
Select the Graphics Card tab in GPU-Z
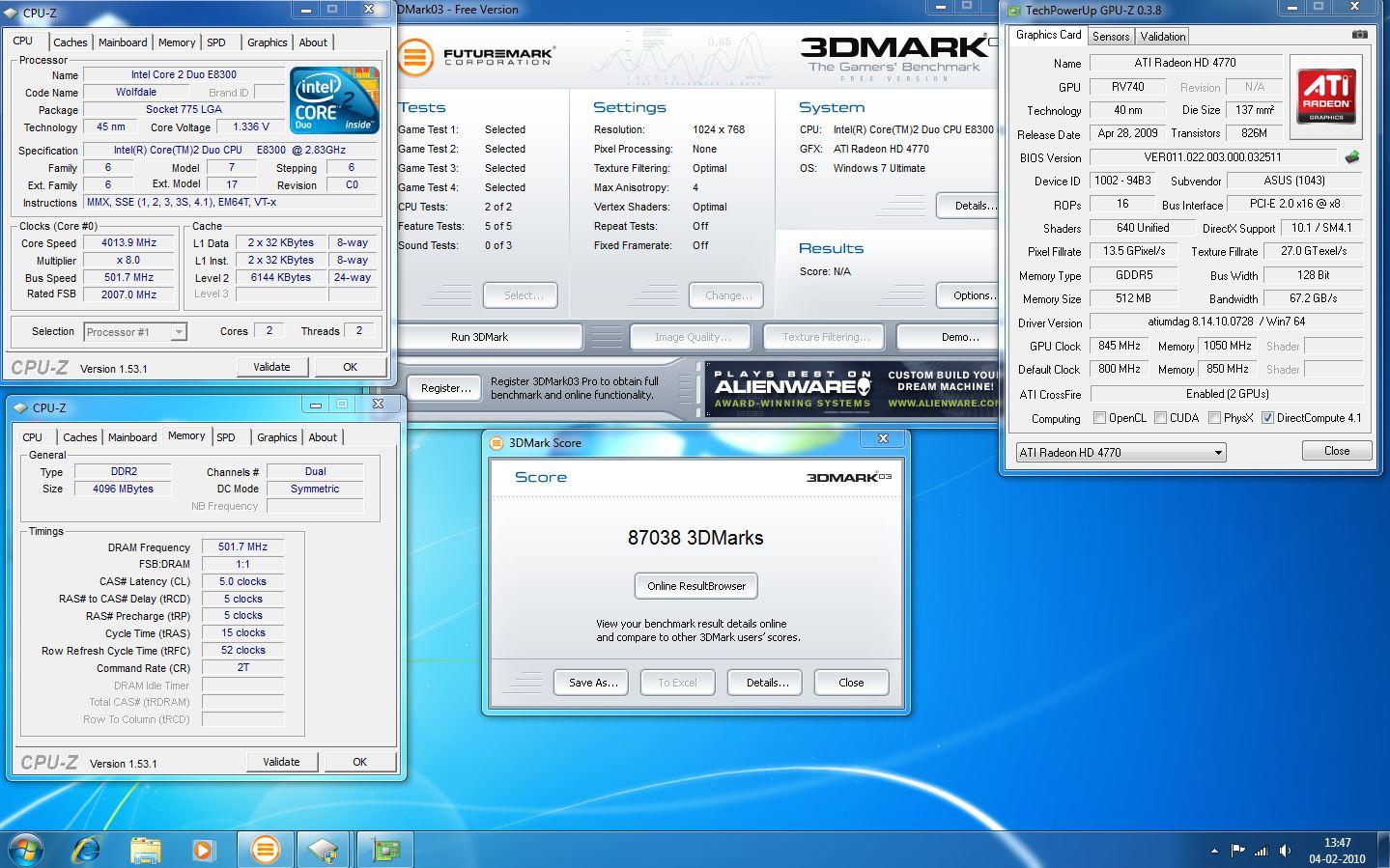point(1048,35)
